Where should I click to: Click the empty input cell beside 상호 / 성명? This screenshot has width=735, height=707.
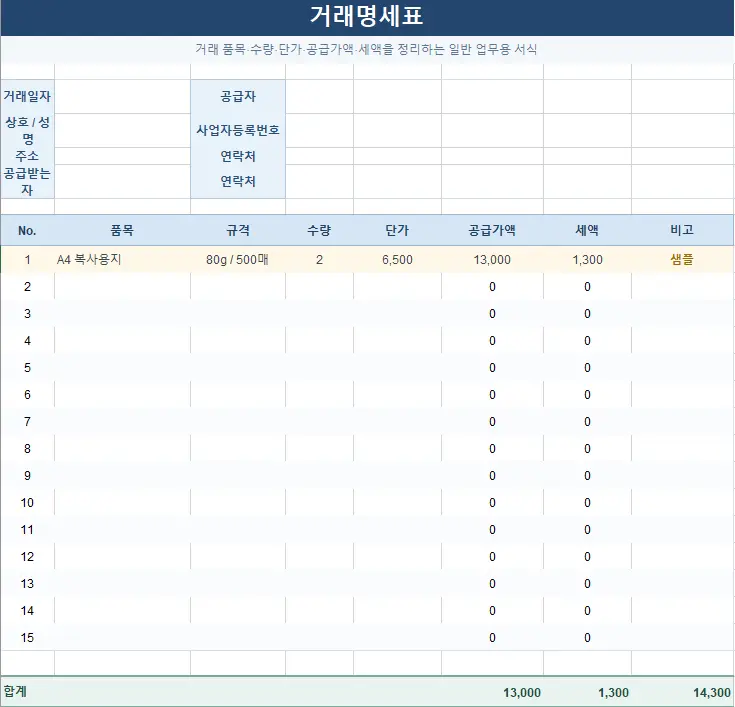(x=122, y=130)
